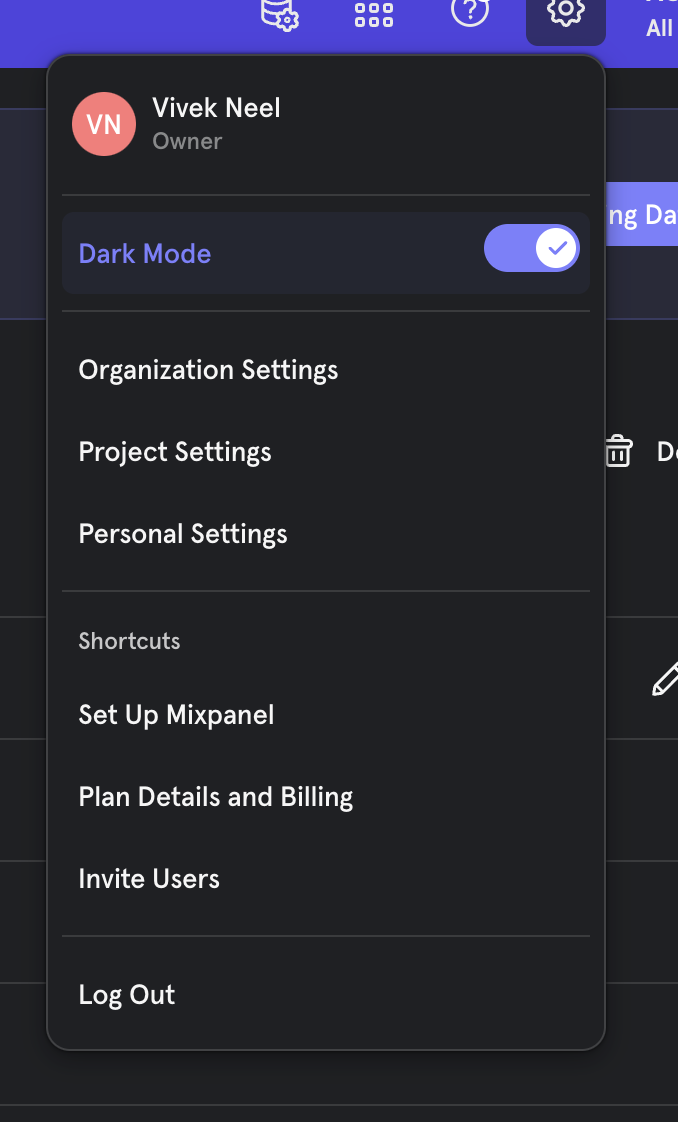
Task: Click the pencil edit icon
Action: pos(664,680)
